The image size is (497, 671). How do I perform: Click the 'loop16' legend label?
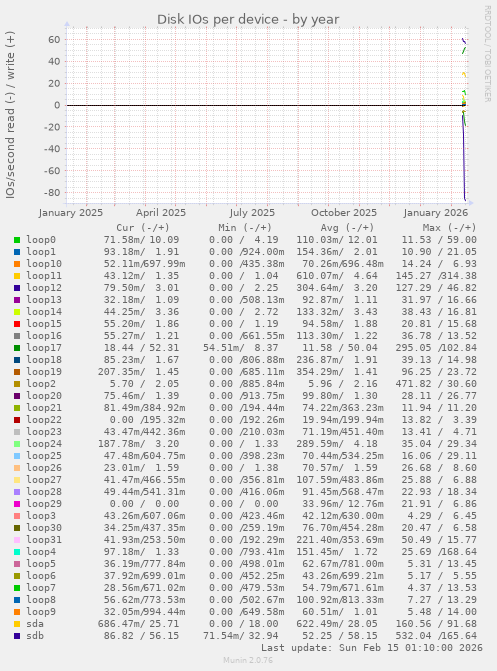tap(44, 336)
